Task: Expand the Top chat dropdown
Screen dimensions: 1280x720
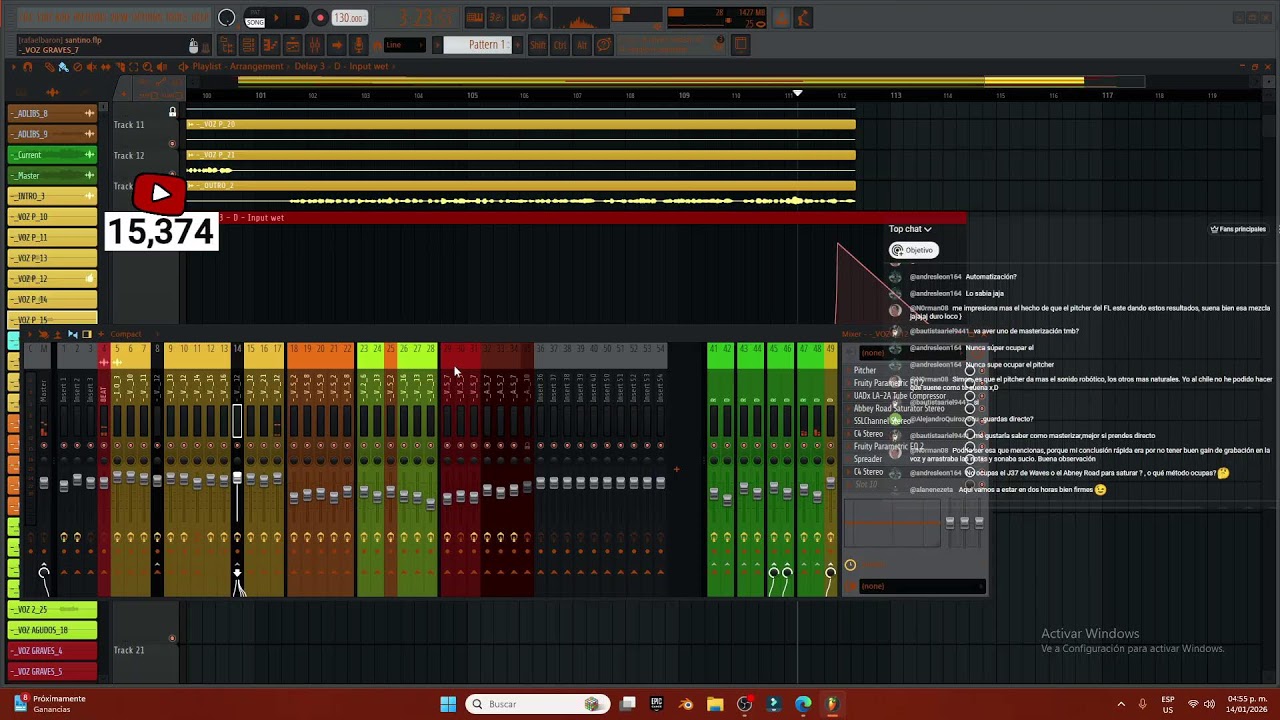Action: (910, 229)
